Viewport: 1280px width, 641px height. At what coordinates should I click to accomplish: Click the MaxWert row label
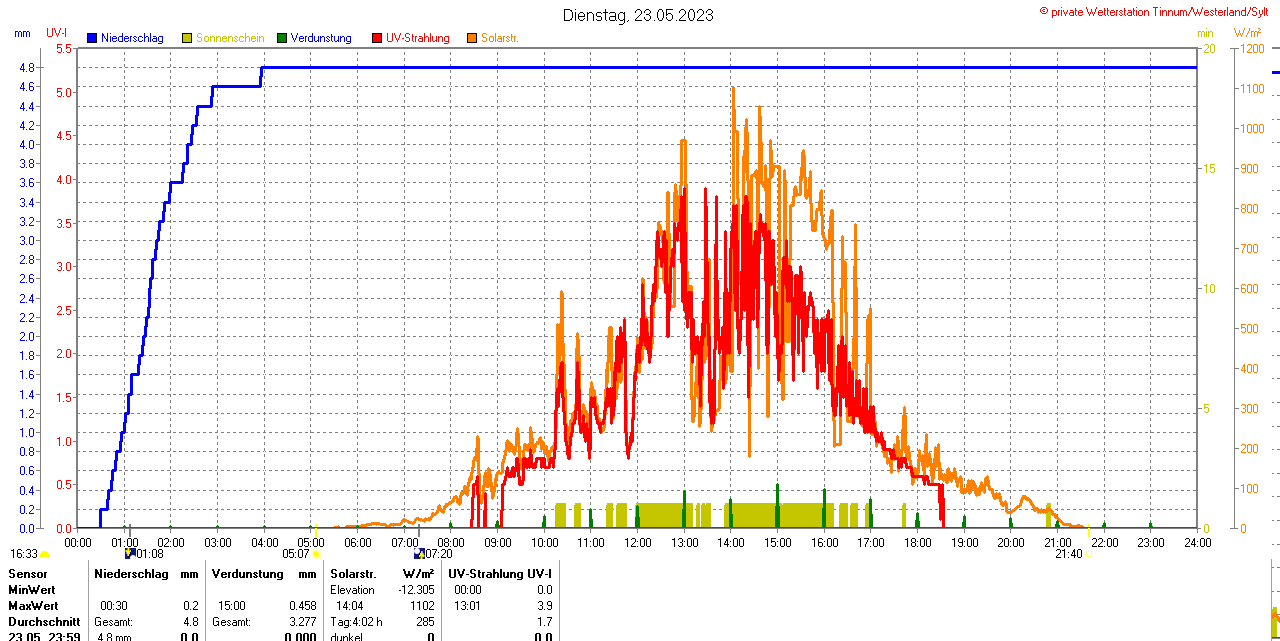click(33, 606)
